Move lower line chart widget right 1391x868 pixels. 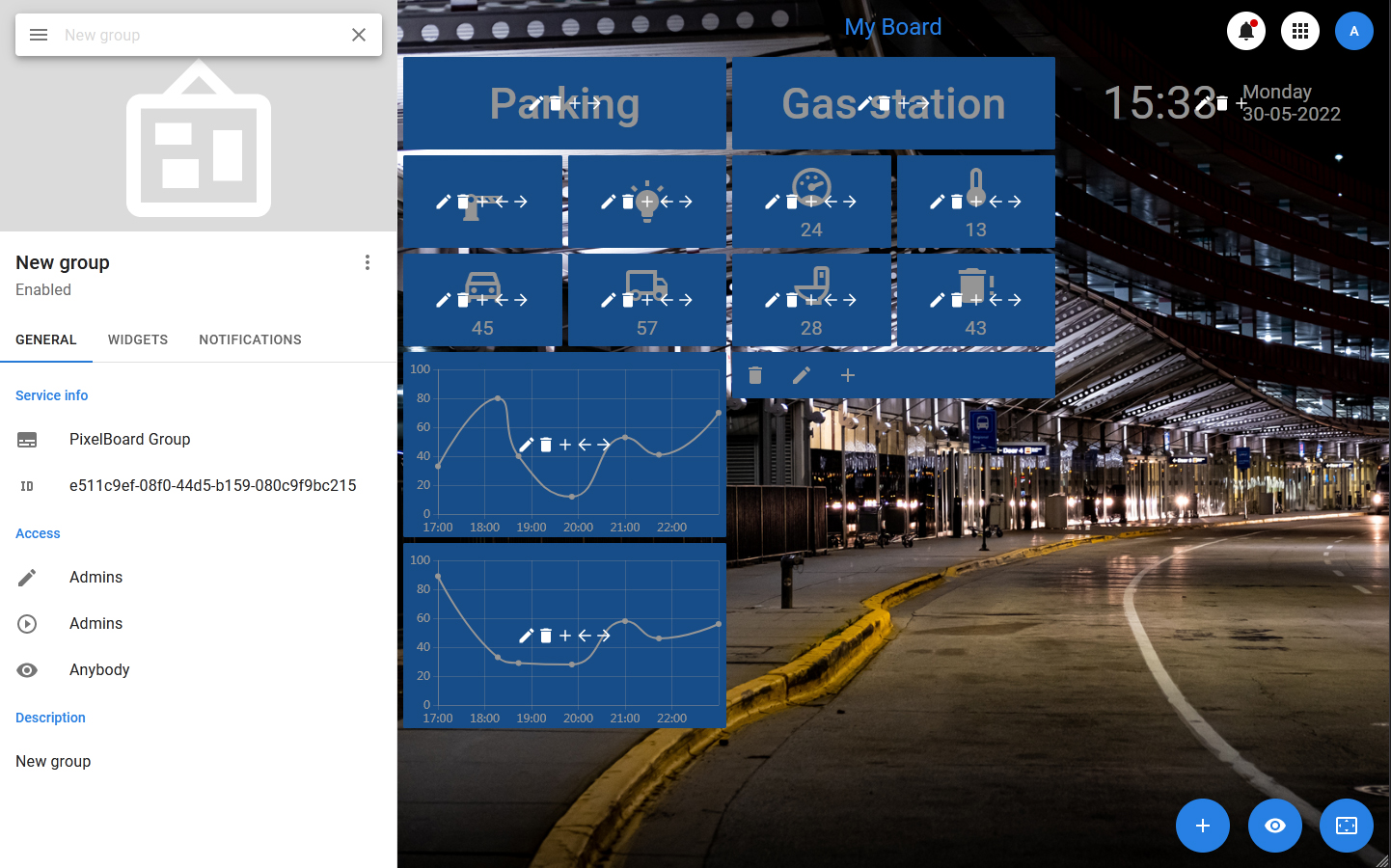click(x=604, y=636)
